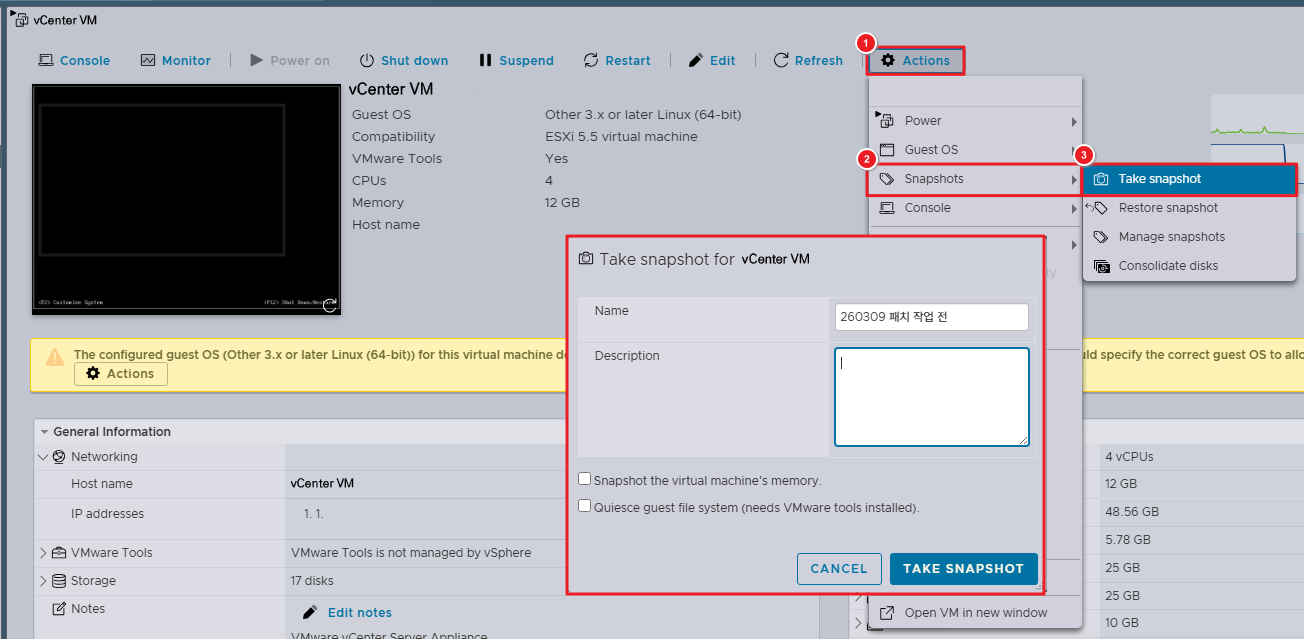The width and height of the screenshot is (1304, 639).
Task: Suspend the VM via pause icon
Action: coord(485,60)
